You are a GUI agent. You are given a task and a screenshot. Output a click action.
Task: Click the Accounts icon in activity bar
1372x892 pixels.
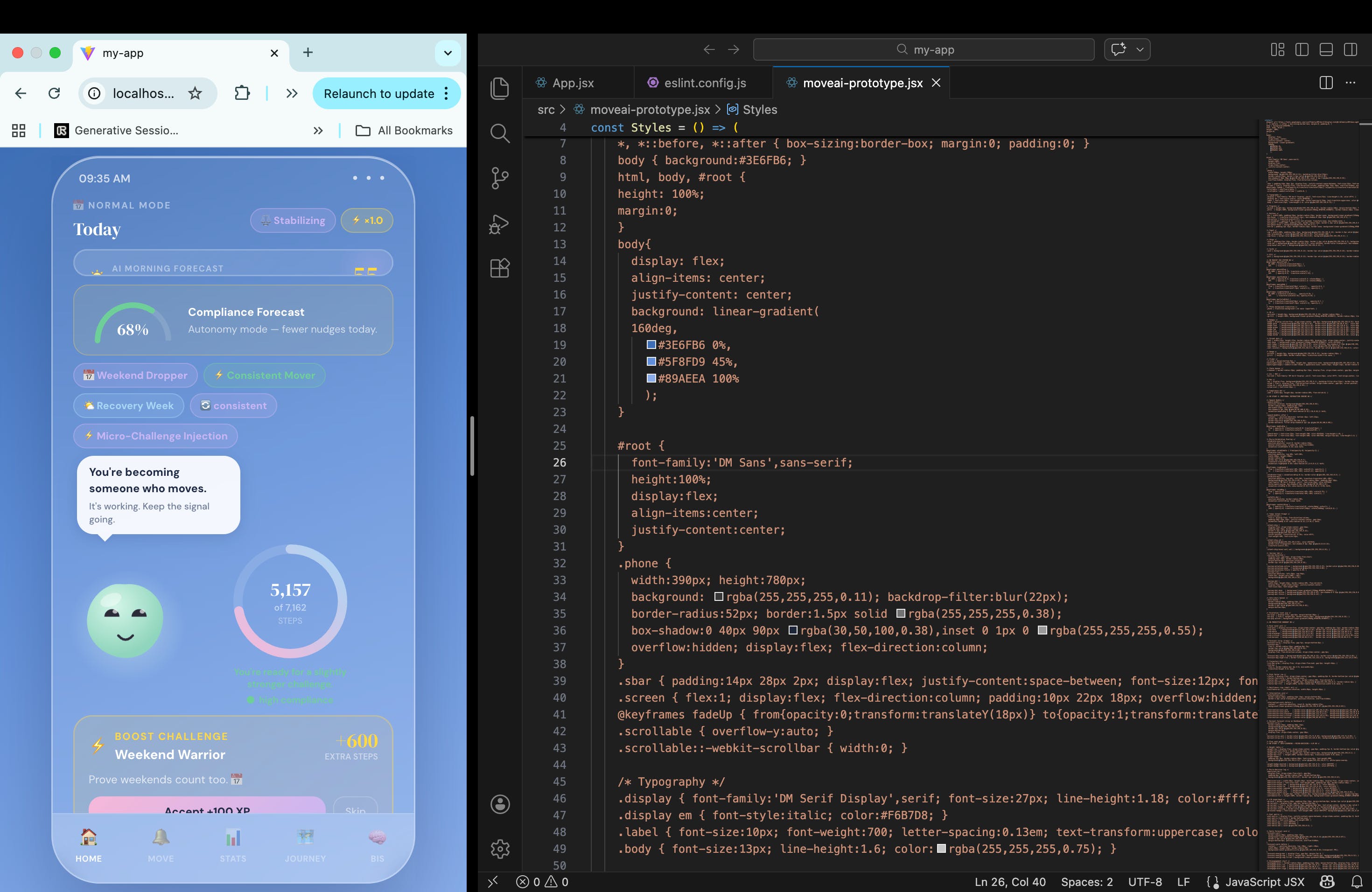(499, 804)
